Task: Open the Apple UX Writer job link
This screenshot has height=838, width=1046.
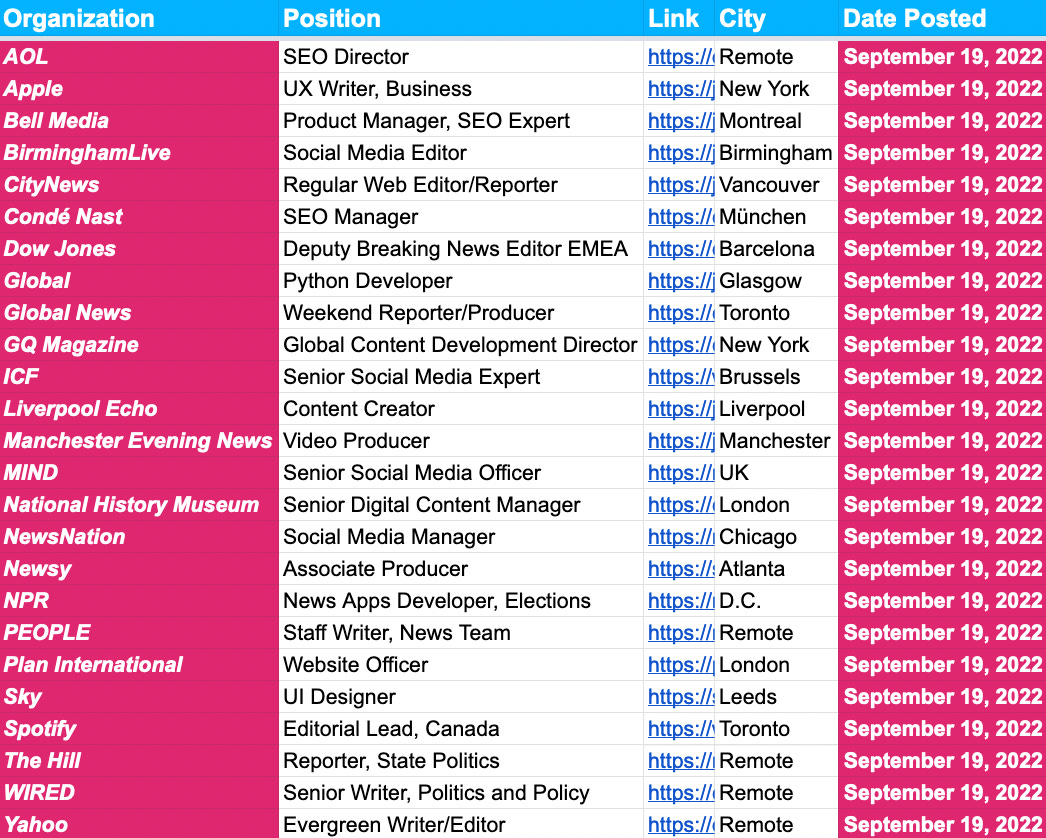Action: tap(680, 89)
